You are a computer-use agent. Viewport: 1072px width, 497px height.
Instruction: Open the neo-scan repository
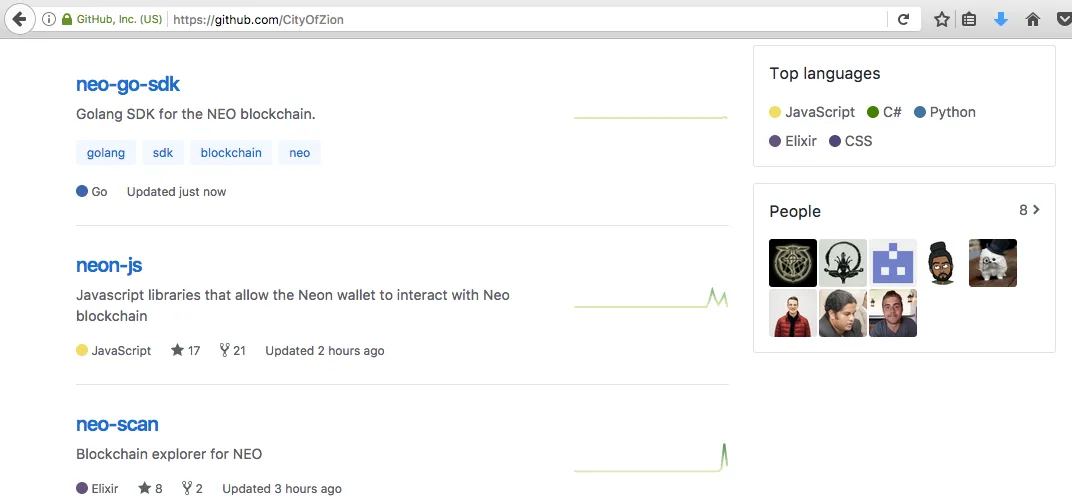118,424
